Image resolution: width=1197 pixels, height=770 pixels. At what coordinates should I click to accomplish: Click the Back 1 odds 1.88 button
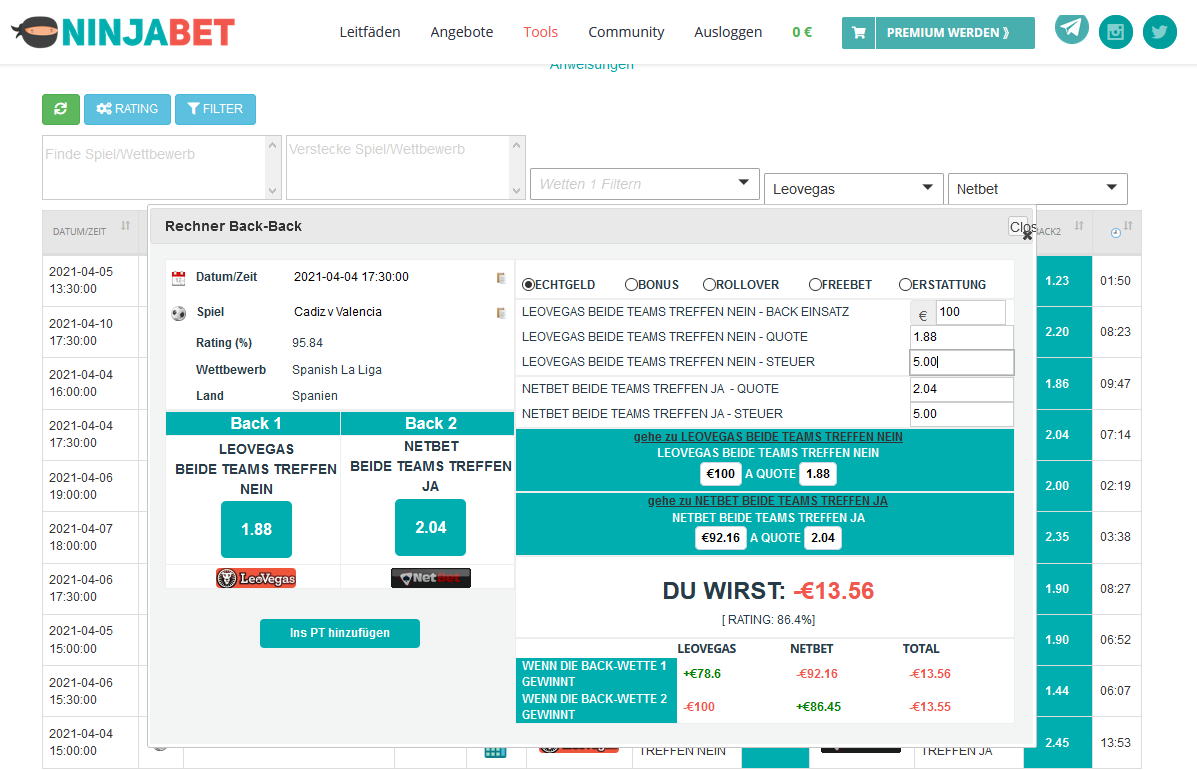click(x=256, y=529)
